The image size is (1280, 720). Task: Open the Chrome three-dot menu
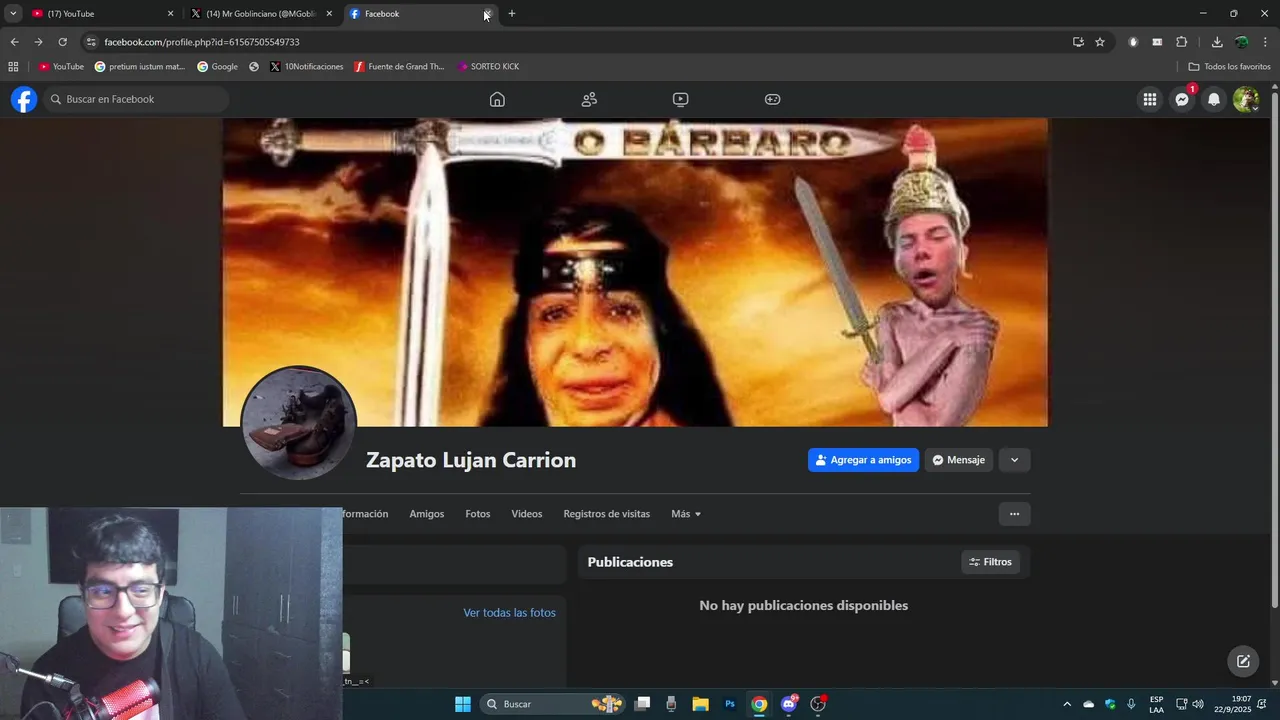click(1265, 42)
